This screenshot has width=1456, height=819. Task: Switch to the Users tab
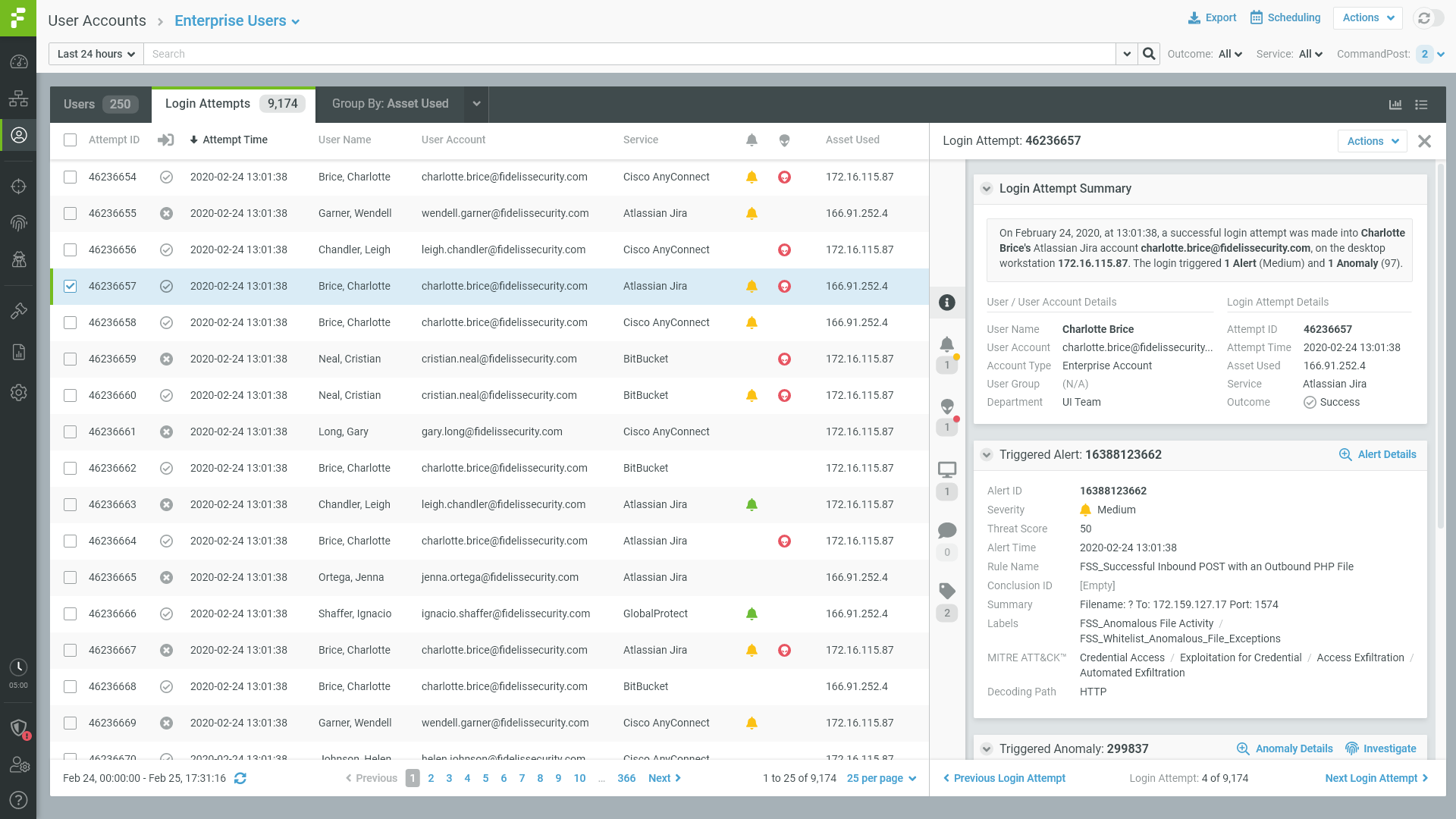point(100,105)
